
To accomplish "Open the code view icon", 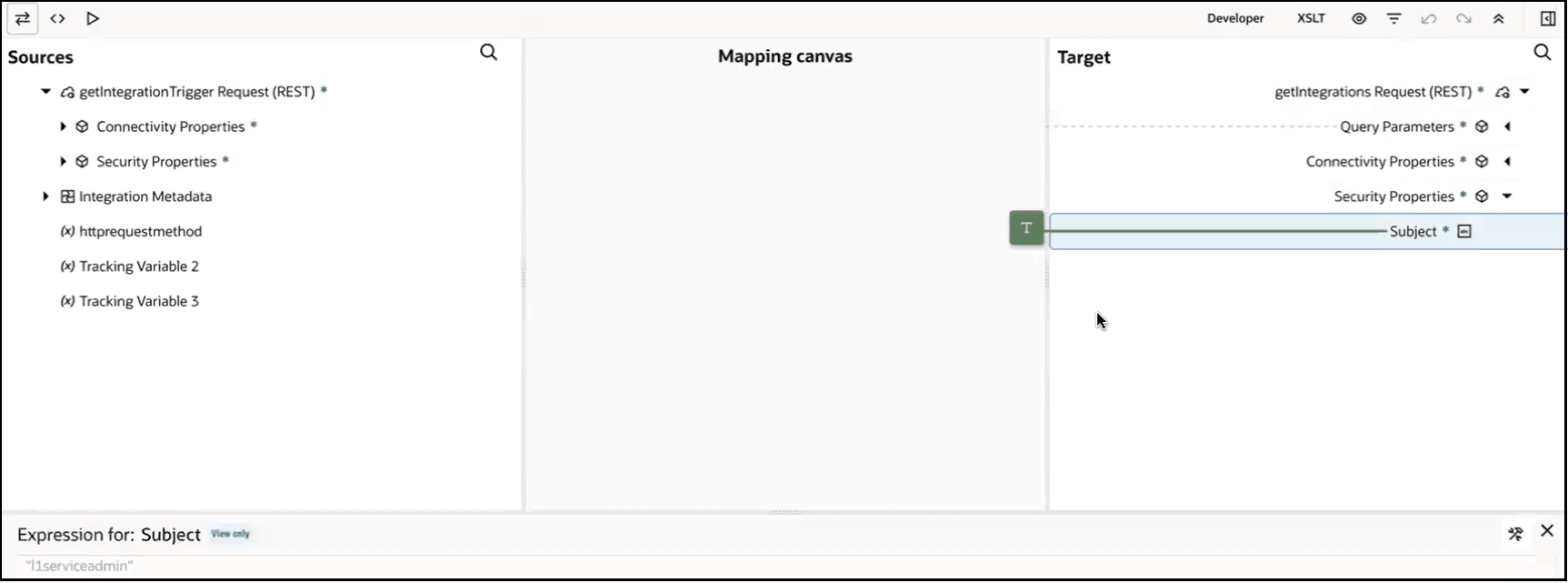I will 57,18.
